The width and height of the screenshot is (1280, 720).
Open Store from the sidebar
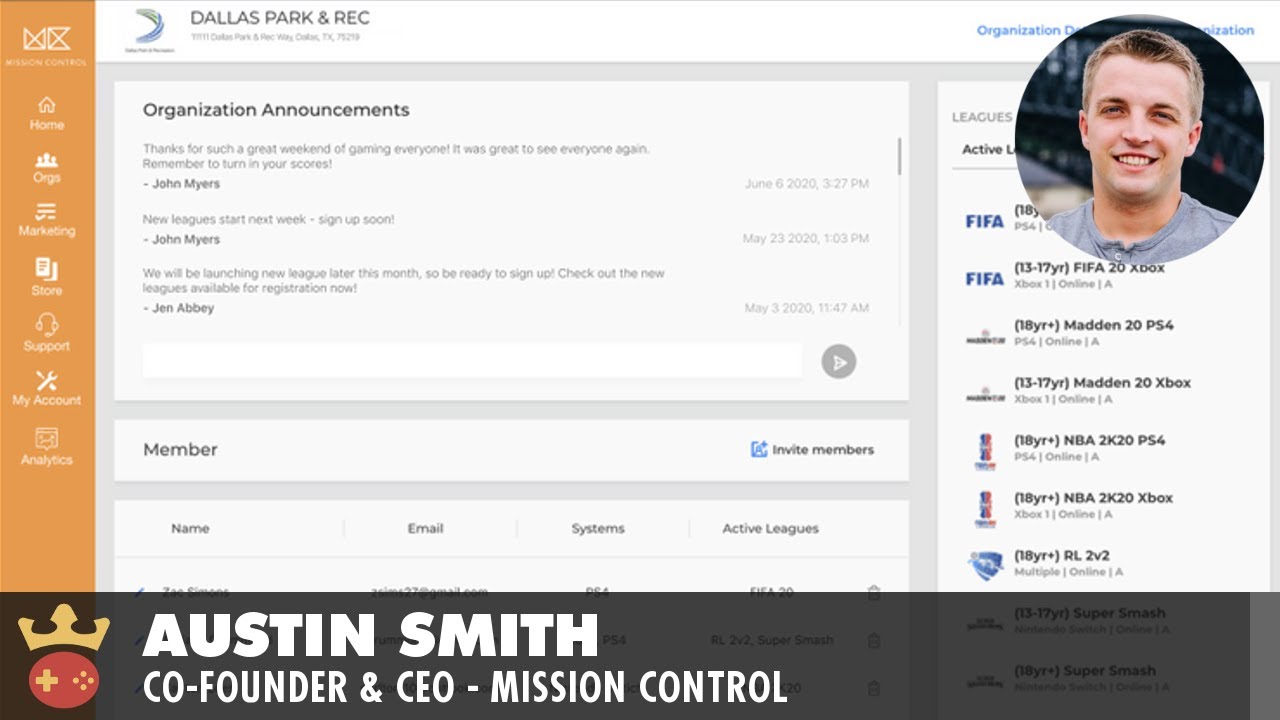tap(46, 277)
